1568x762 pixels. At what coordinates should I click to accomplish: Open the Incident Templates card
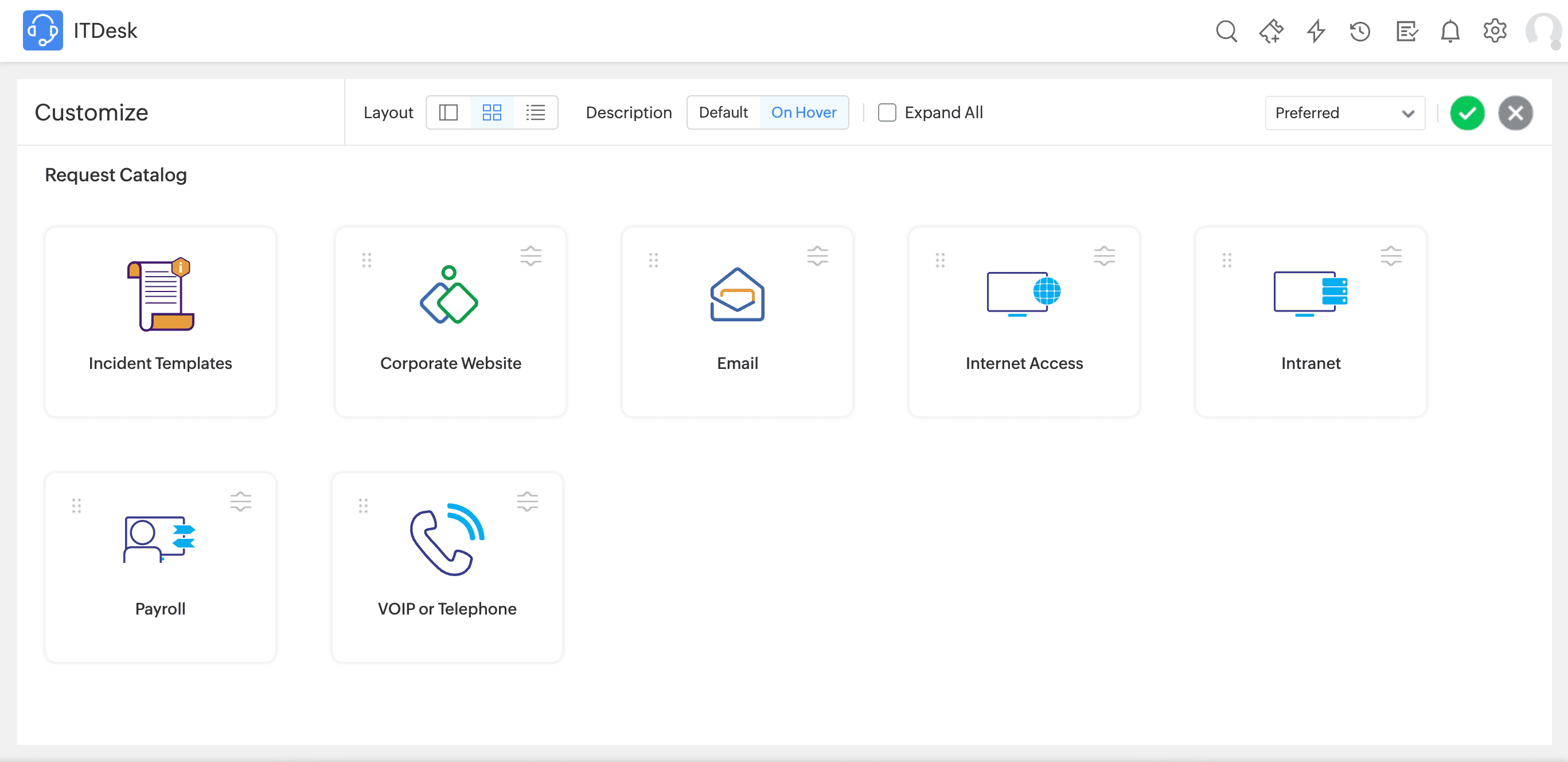point(160,321)
